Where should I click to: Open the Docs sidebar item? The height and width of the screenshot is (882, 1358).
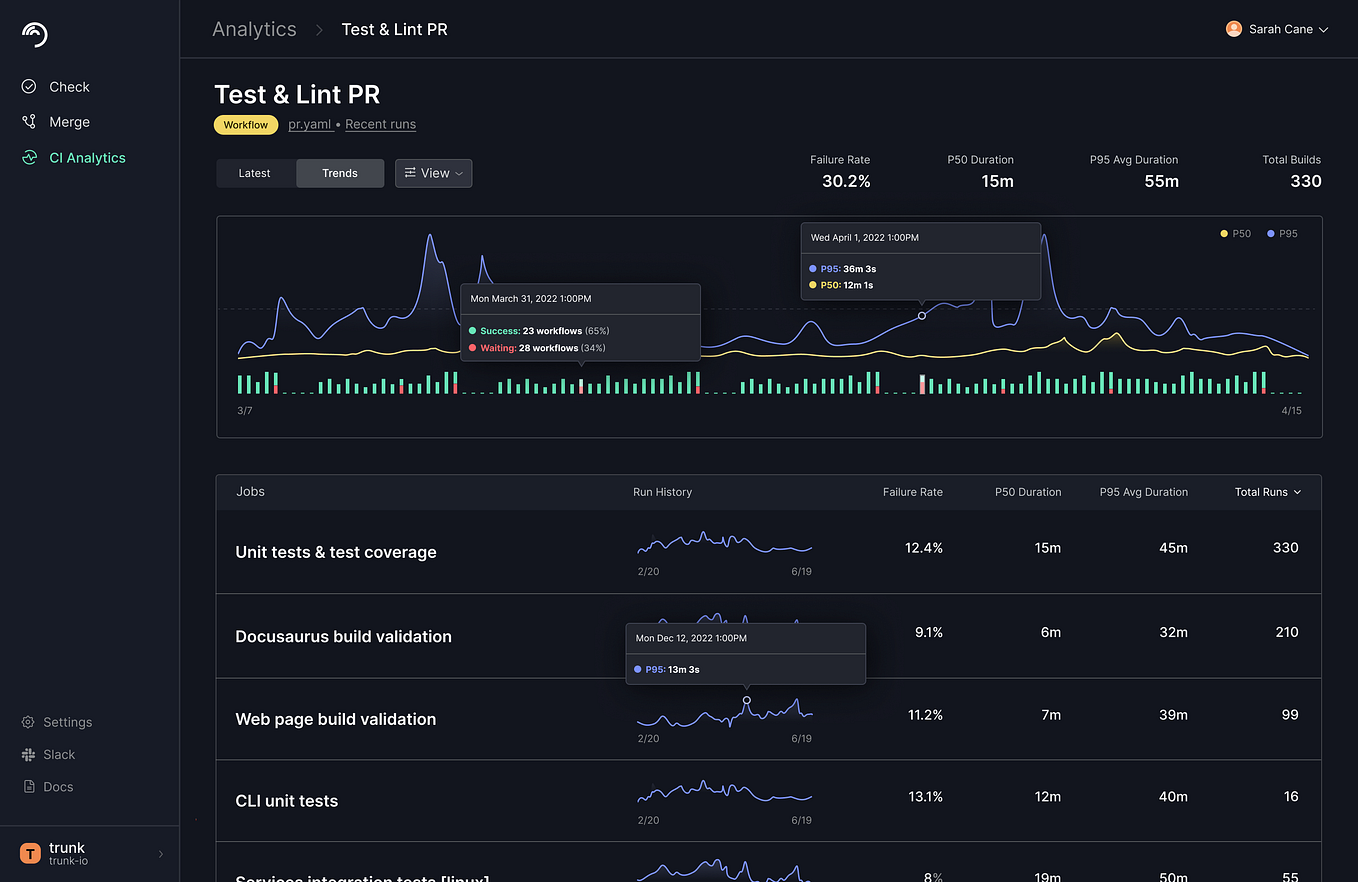pyautogui.click(x=57, y=786)
